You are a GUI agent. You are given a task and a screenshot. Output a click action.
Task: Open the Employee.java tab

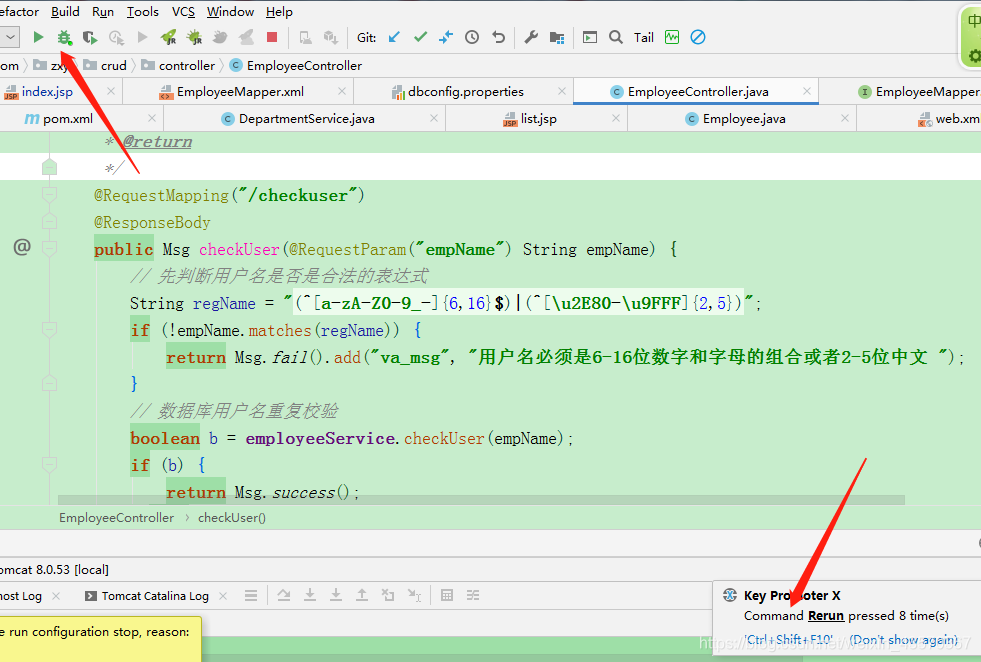click(x=744, y=118)
